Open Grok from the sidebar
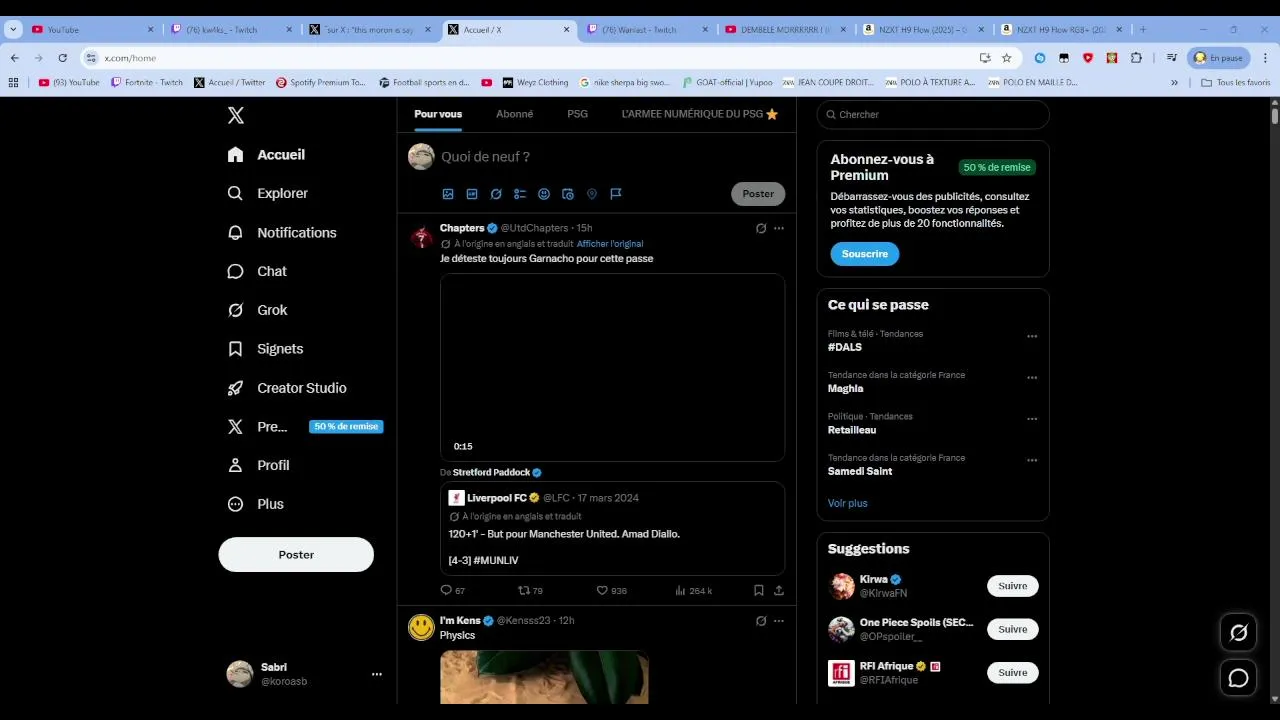The height and width of the screenshot is (720, 1280). 257,310
